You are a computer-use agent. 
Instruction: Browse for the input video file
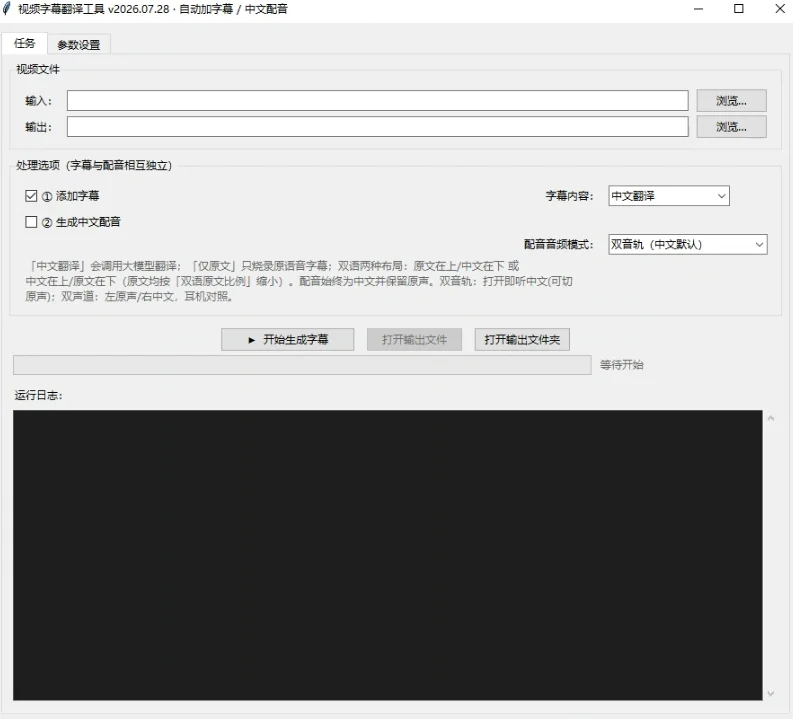pyautogui.click(x=731, y=101)
